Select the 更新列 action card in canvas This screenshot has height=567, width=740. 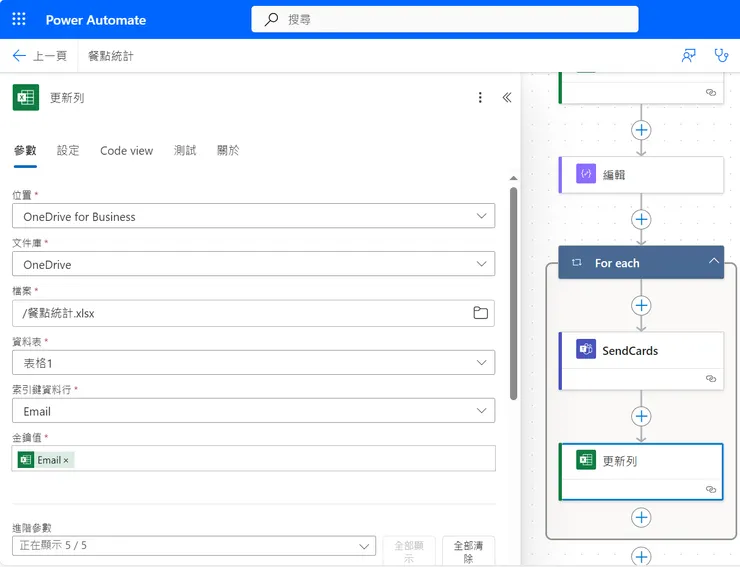641,471
